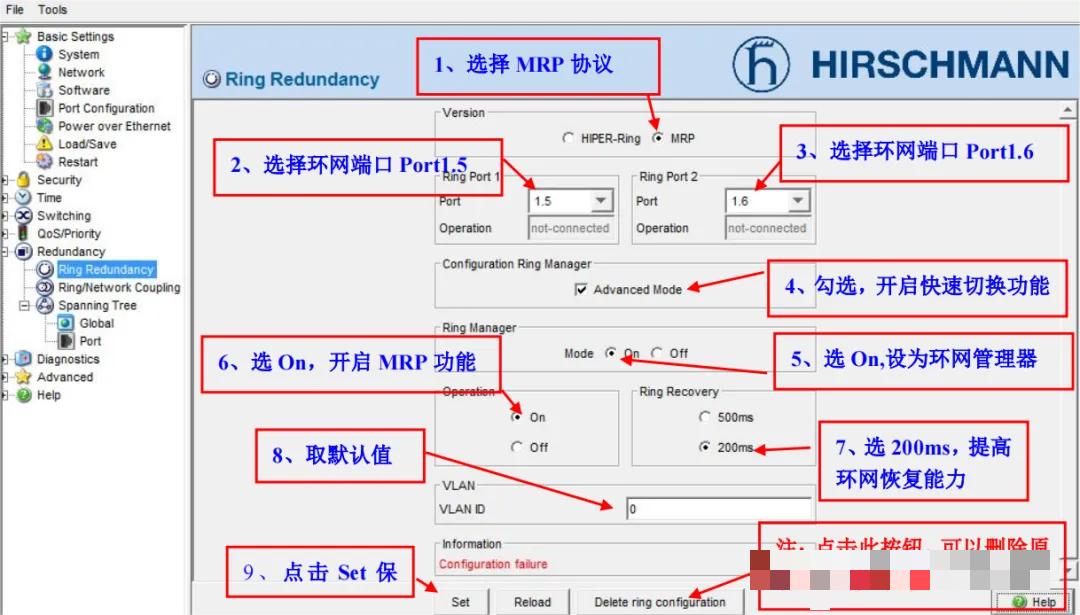
Task: Expand the Security tree node
Action: pyautogui.click(x=4, y=180)
